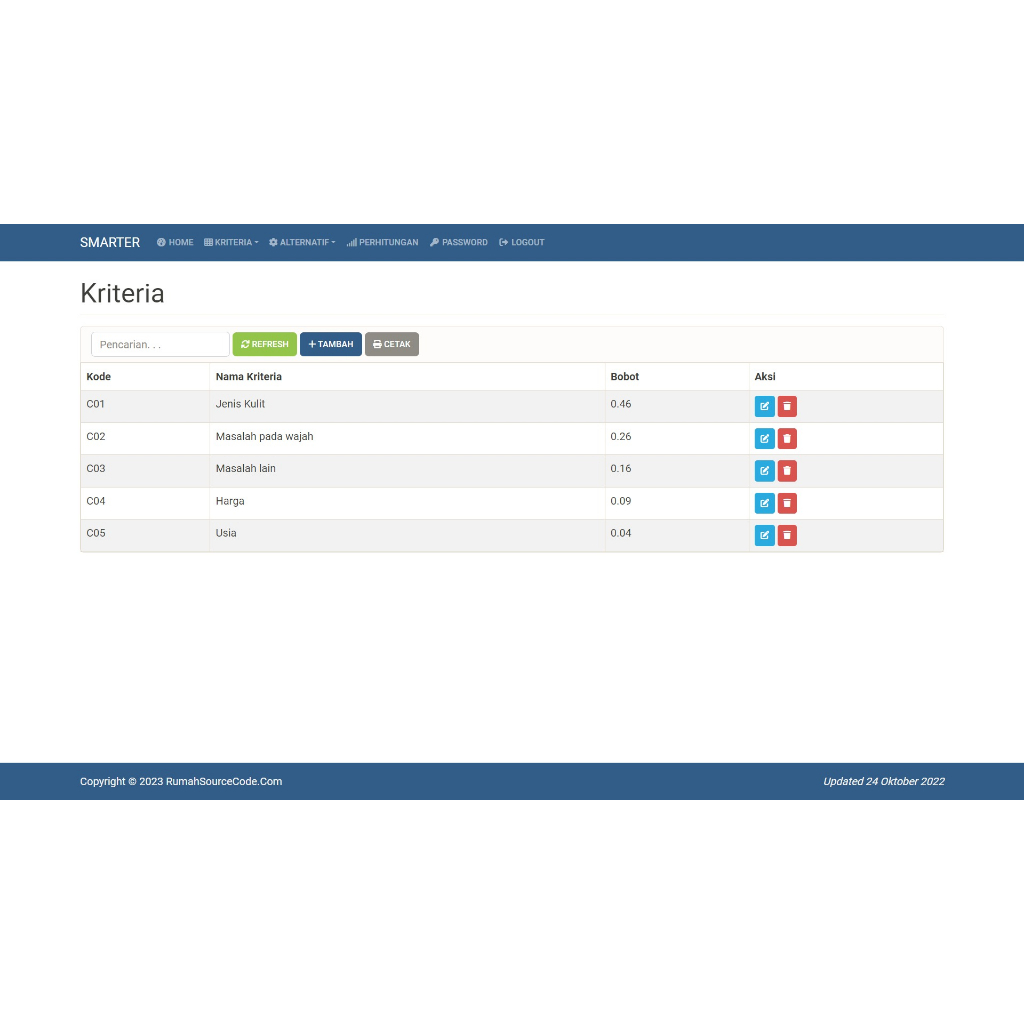Expand the Alternatif dropdown menu
1024x1024 pixels.
[302, 242]
